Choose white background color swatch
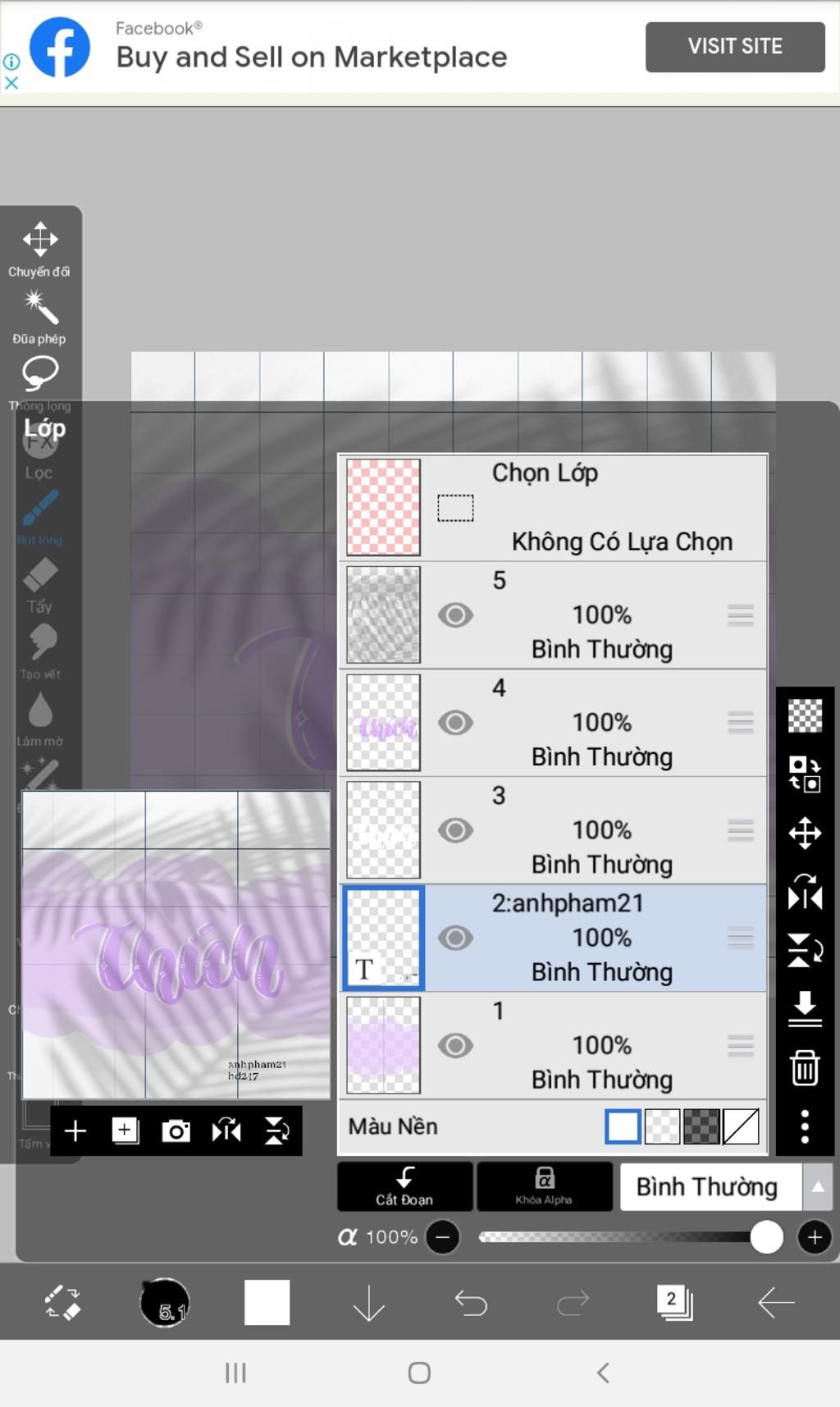Viewport: 840px width, 1407px height. [x=623, y=1126]
